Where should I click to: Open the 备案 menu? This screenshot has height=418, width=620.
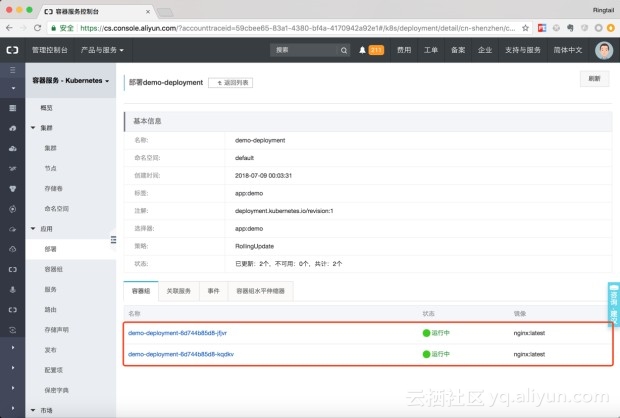coord(458,50)
